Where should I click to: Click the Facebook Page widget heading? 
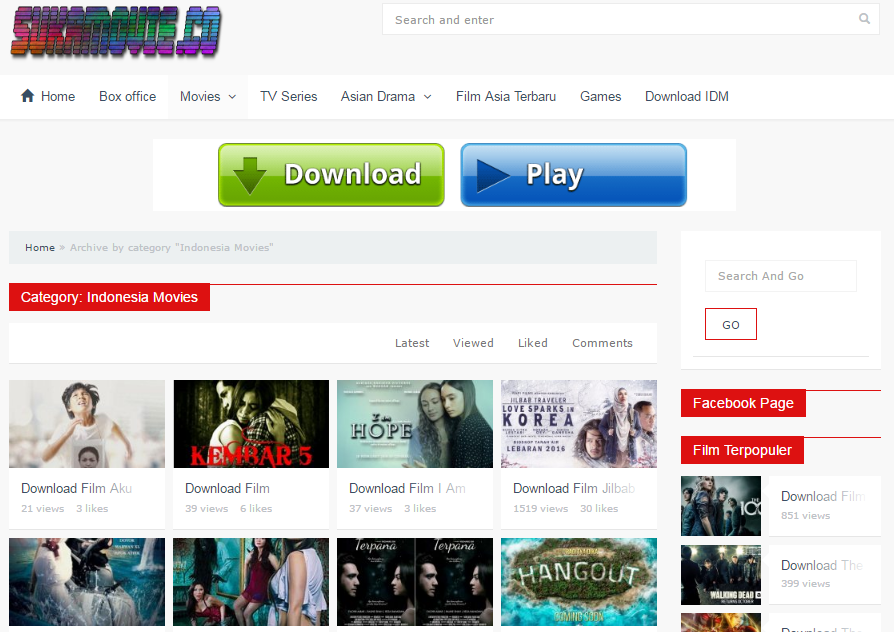(x=743, y=403)
